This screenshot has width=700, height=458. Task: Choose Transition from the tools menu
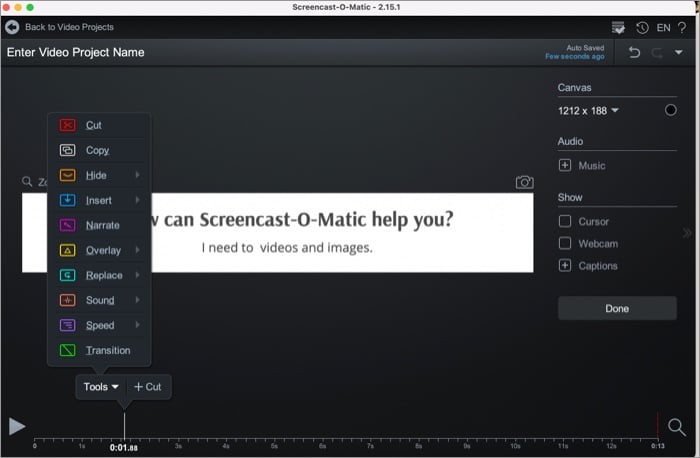tap(100, 350)
